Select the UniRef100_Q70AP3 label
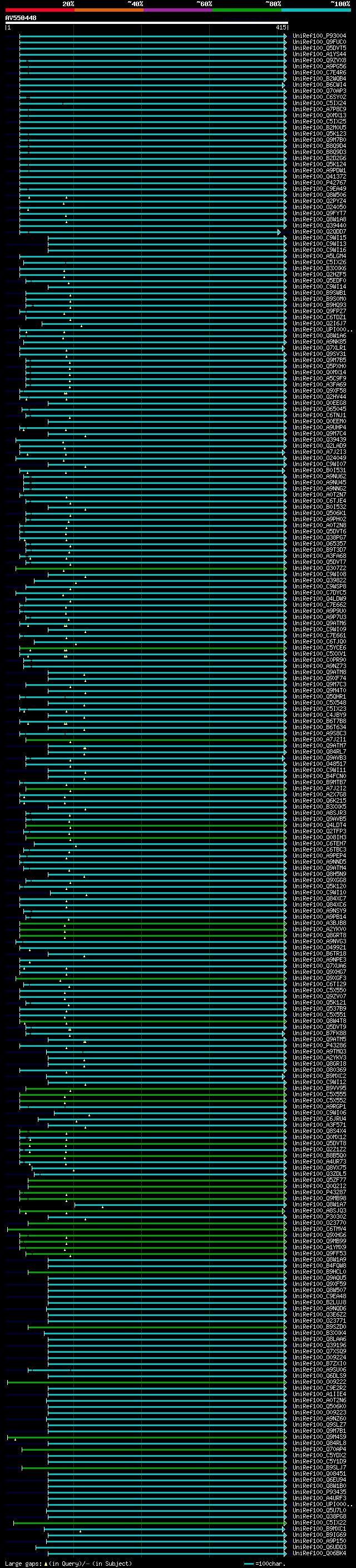The height and width of the screenshot is (1568, 356). pos(319,91)
